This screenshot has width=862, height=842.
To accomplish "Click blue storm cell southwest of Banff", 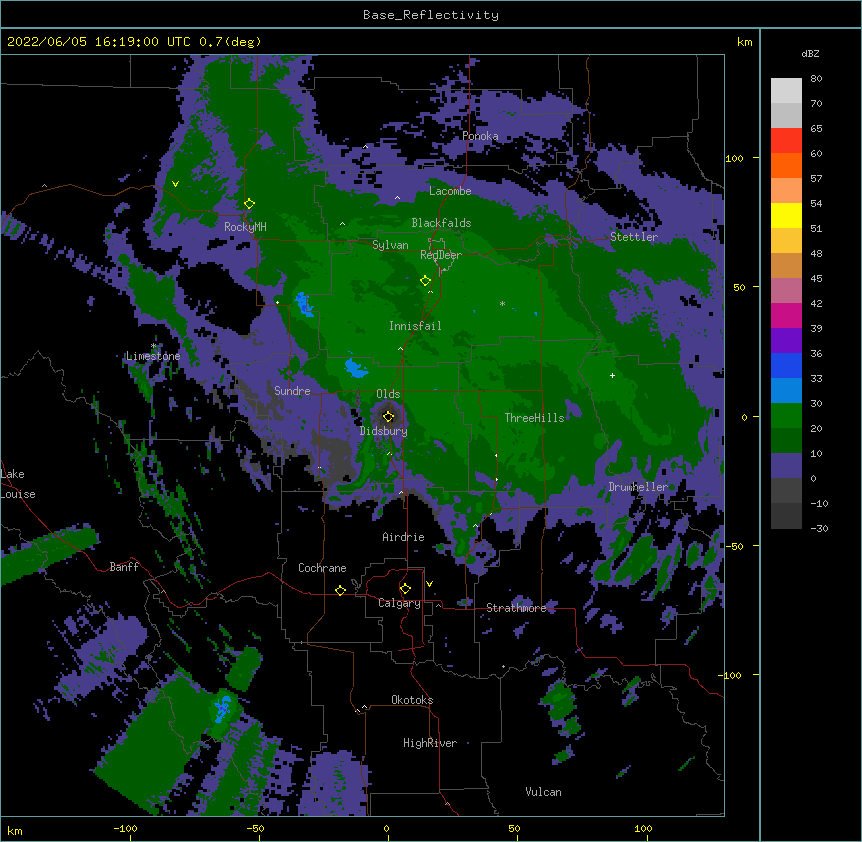I will (x=223, y=707).
